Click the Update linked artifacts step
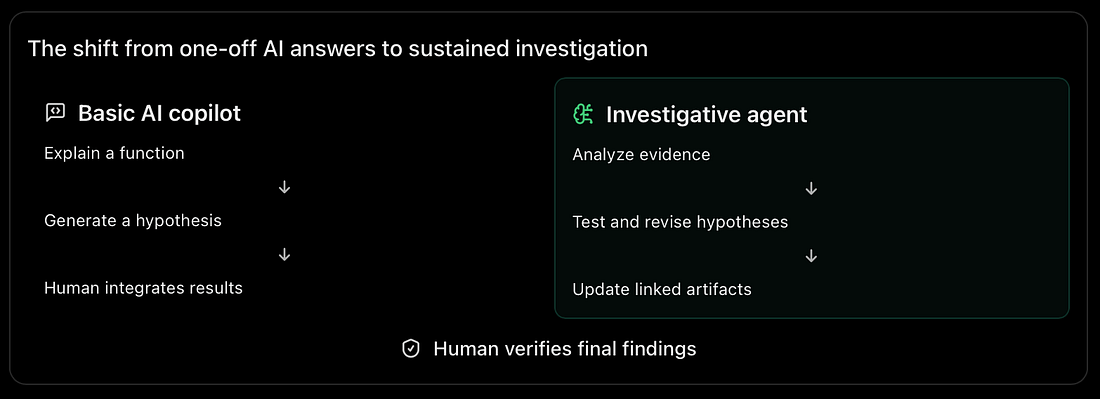The width and height of the screenshot is (1100, 399). coord(662,290)
